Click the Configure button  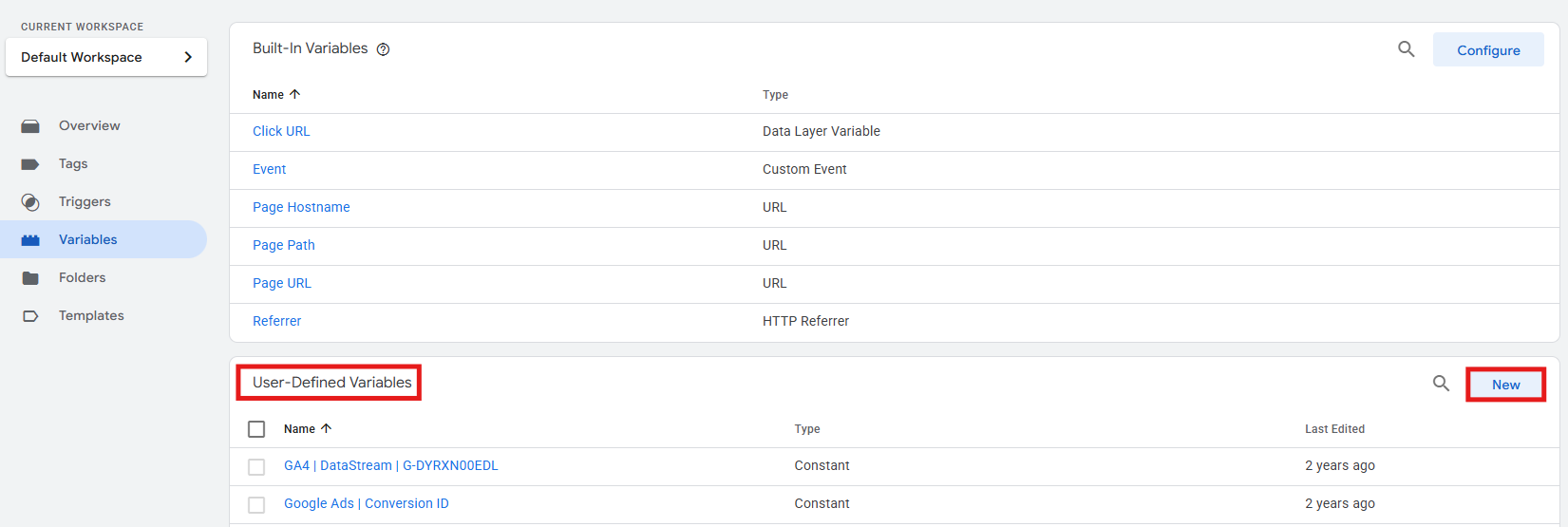pos(1488,50)
